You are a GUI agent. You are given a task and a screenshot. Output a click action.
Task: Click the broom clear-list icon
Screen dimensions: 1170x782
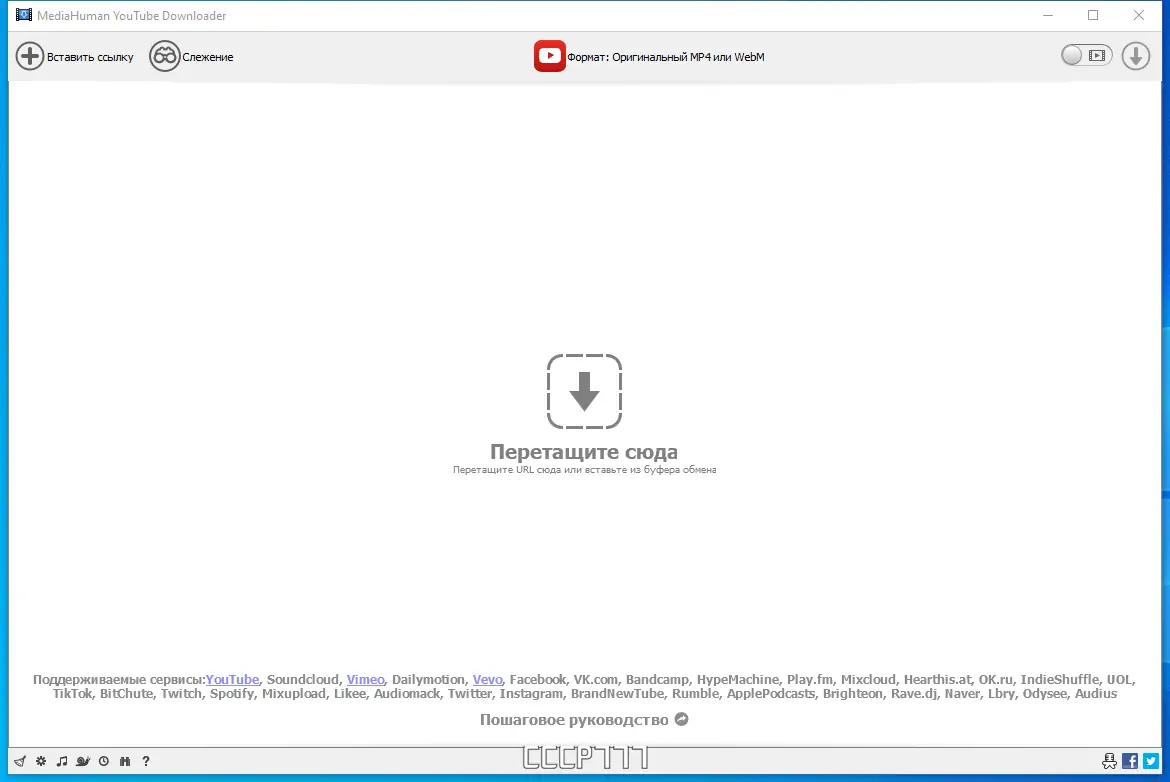coord(20,761)
